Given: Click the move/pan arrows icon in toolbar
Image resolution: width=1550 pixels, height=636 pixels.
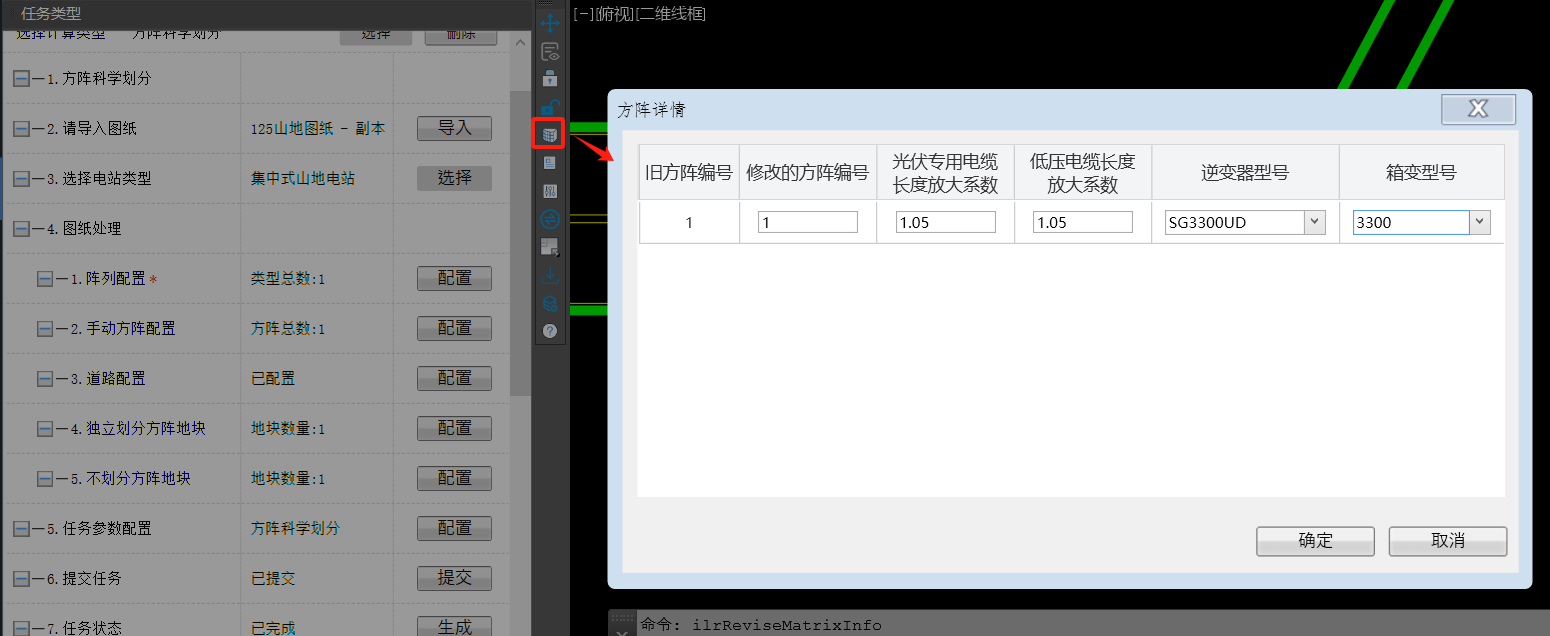Looking at the screenshot, I should 550,23.
